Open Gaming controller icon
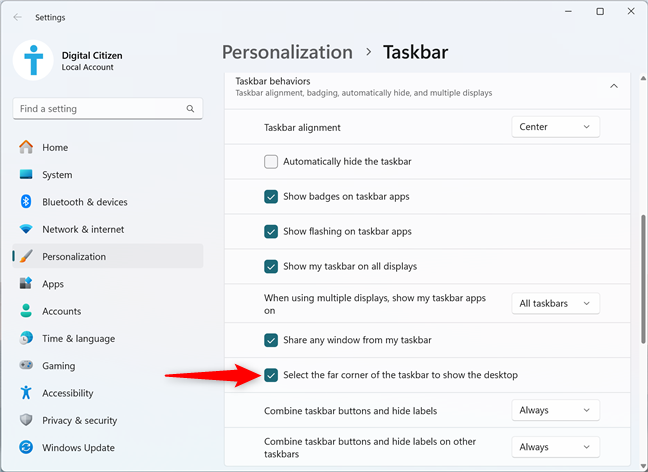The height and width of the screenshot is (472, 648). 26,365
